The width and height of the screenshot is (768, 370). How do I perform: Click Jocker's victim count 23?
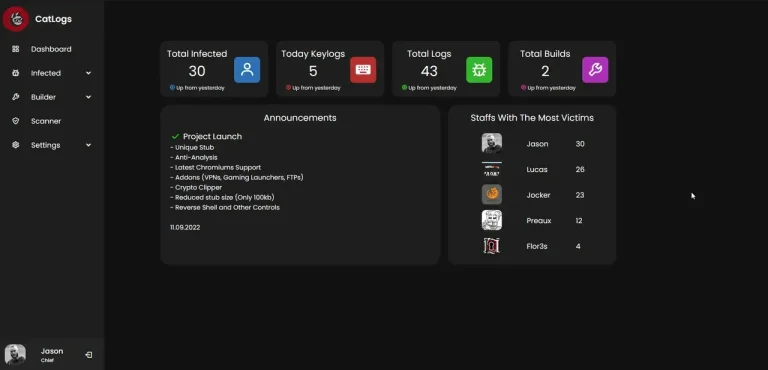(580, 195)
